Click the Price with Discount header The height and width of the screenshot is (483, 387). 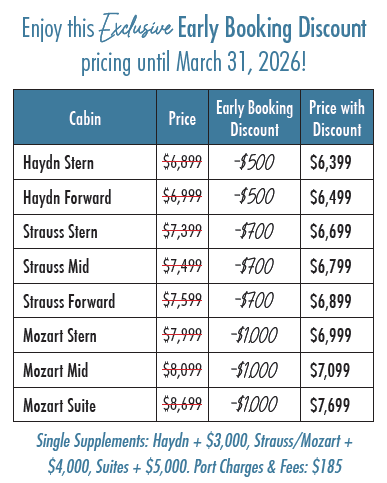[x=337, y=118]
